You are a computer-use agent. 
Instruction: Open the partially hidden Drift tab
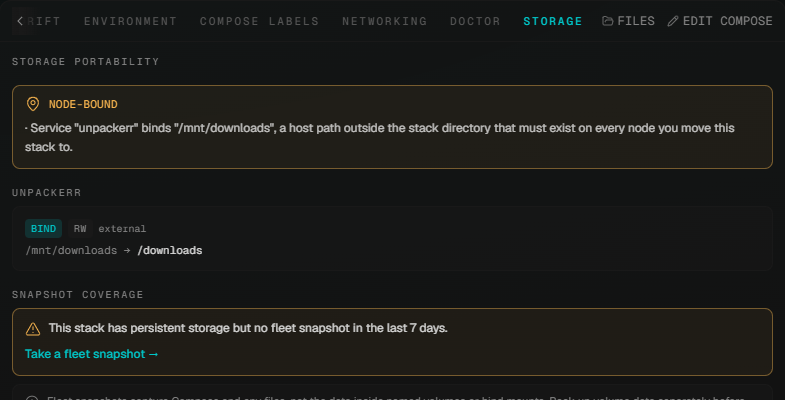[46, 21]
